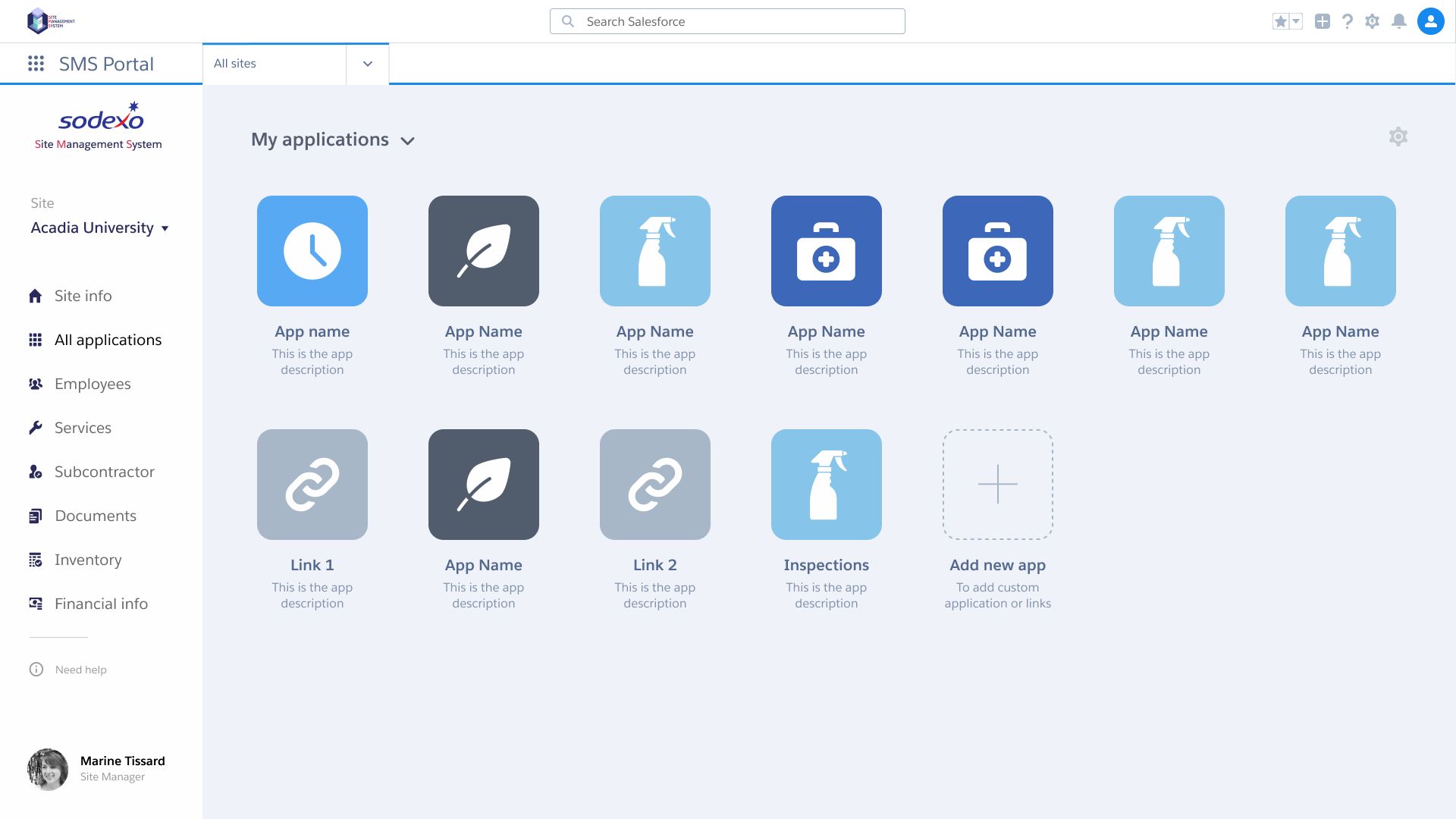This screenshot has width=1456, height=819.
Task: Open Employees section
Action: (x=80, y=384)
